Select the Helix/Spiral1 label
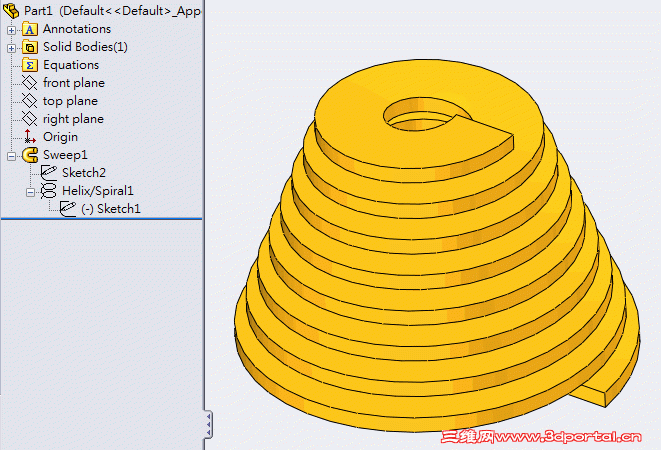The width and height of the screenshot is (661, 450). pos(97,191)
